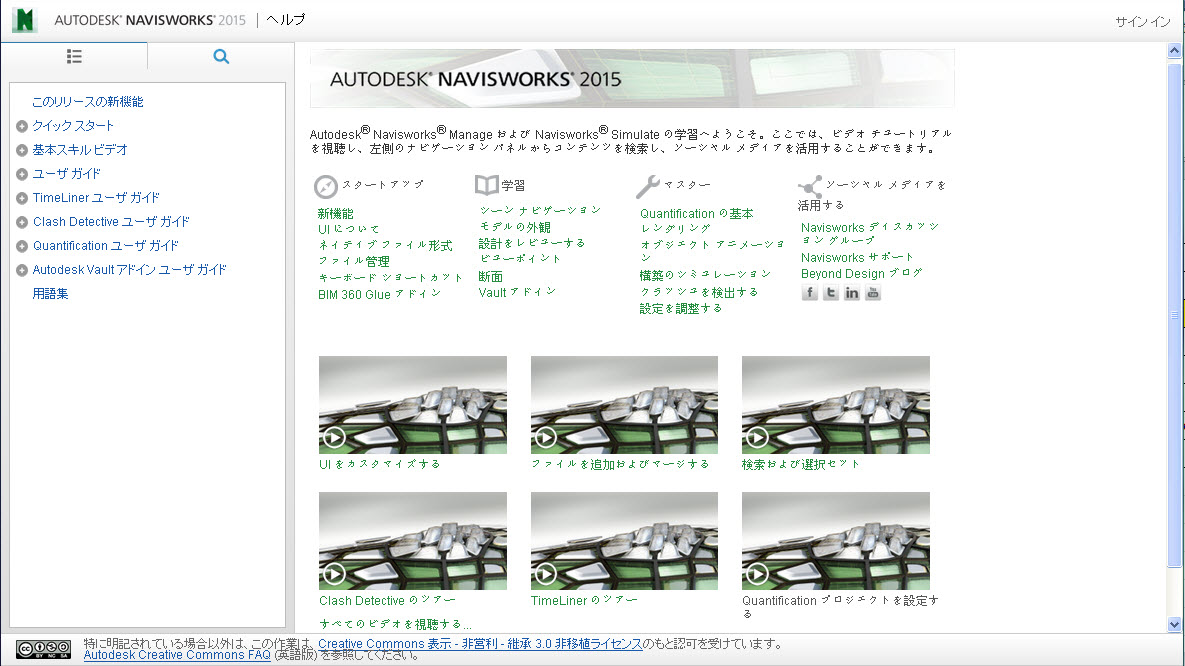
Task: Click the マスター wrench icon
Action: tap(648, 186)
